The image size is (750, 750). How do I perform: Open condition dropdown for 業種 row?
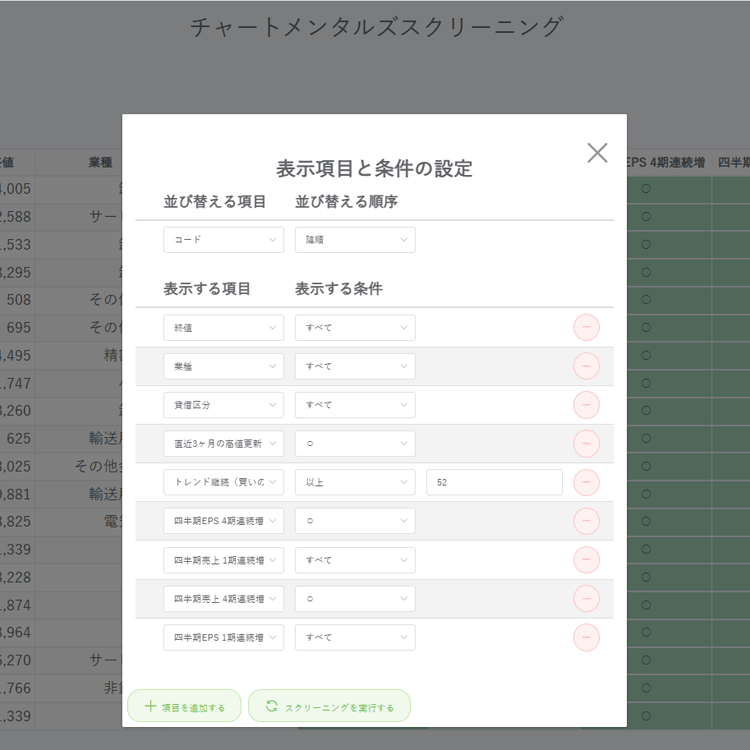(x=354, y=366)
